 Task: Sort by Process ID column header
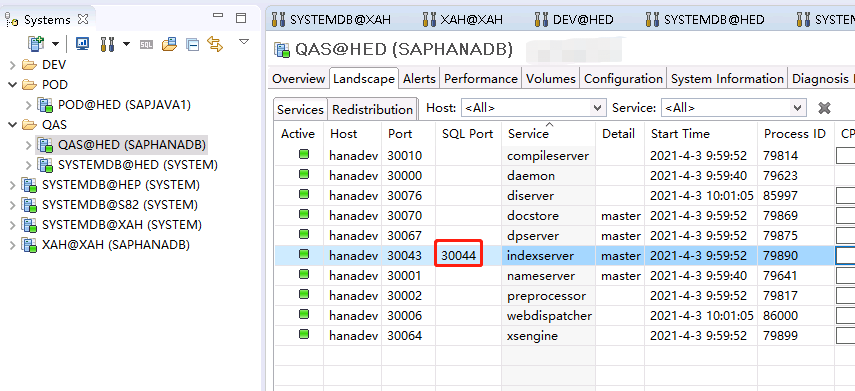796,134
